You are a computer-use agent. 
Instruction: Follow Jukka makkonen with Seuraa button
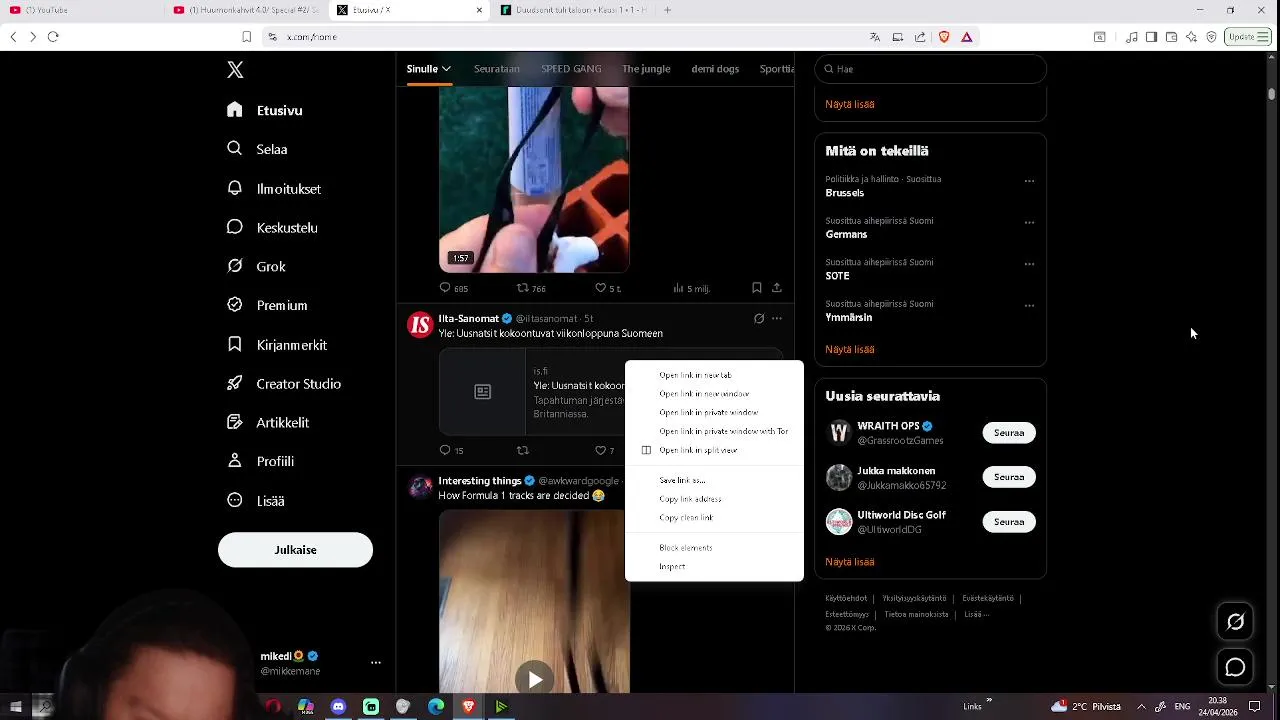(x=1009, y=477)
